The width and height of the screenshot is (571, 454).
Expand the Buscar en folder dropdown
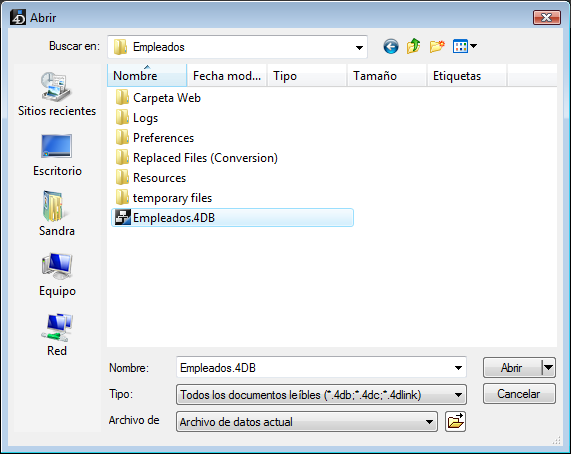(x=359, y=47)
